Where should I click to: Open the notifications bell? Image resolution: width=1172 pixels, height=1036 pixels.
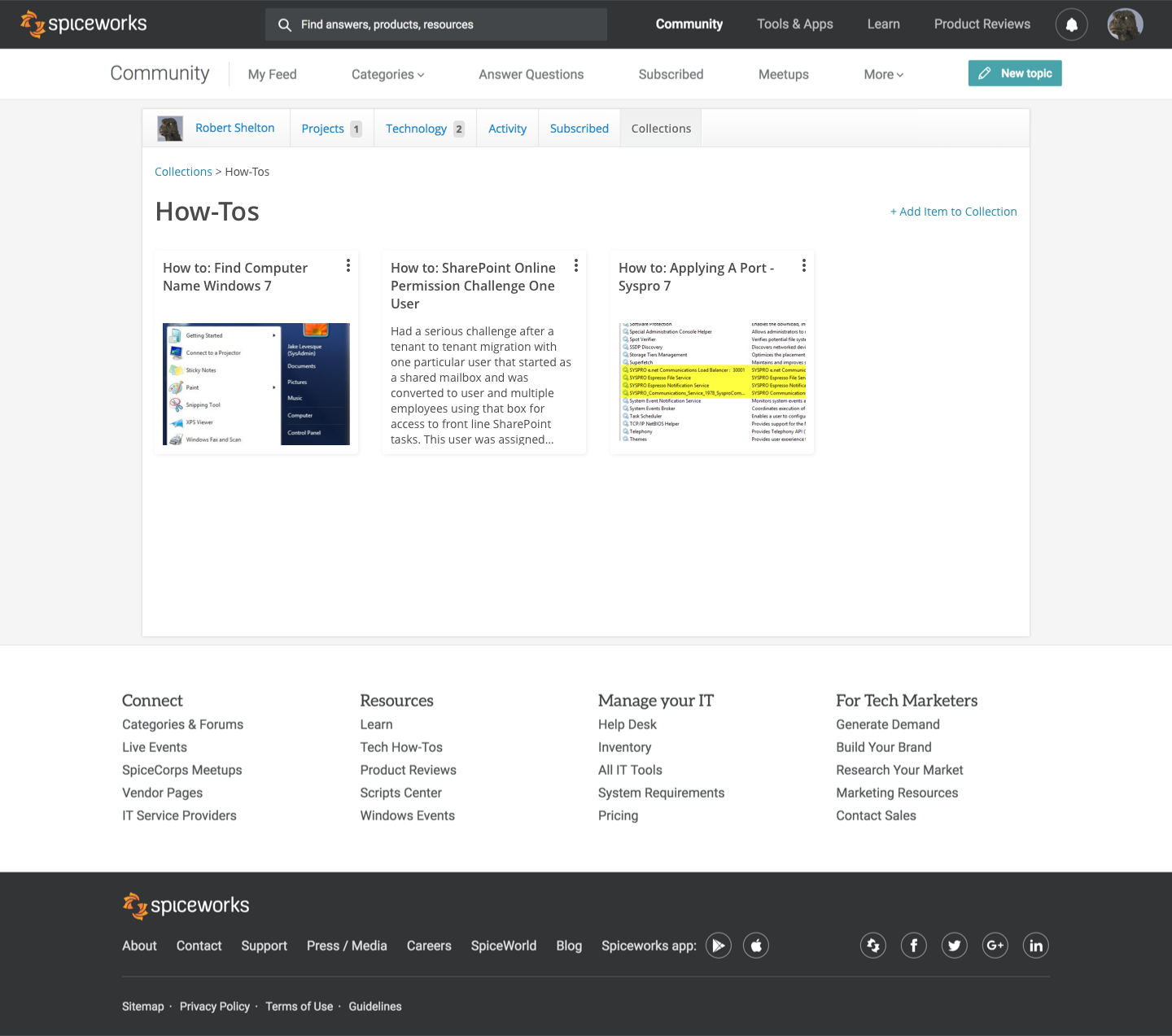pos(1071,24)
